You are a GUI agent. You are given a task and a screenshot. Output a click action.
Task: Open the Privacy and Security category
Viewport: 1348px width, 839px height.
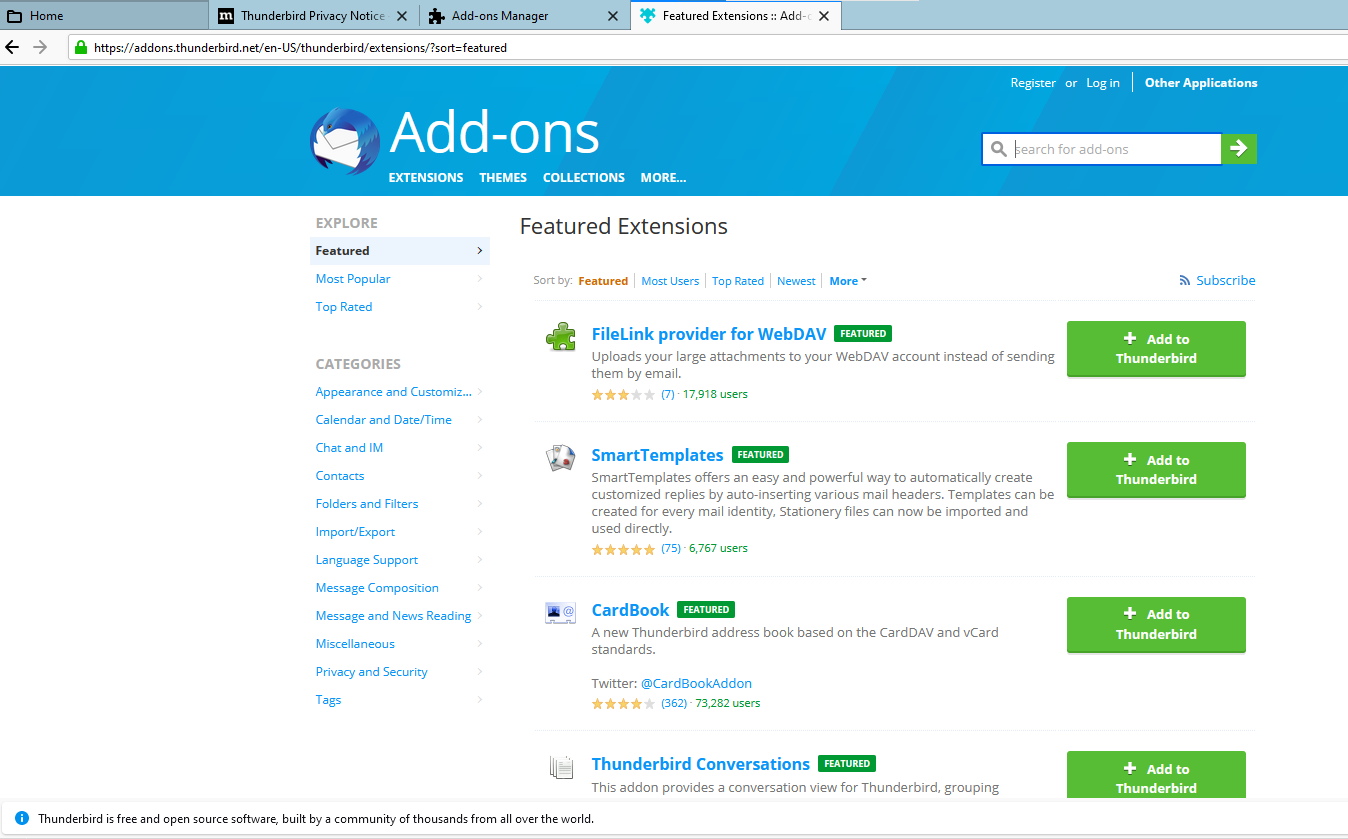click(x=400, y=672)
